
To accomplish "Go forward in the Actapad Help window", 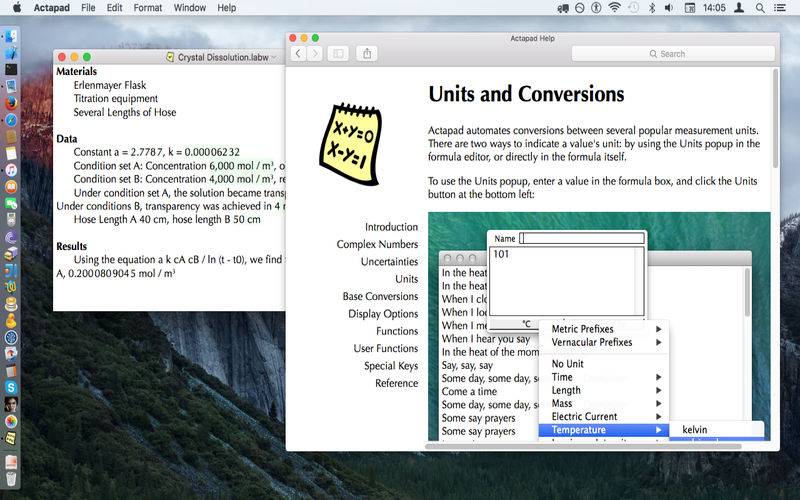I will point(315,54).
